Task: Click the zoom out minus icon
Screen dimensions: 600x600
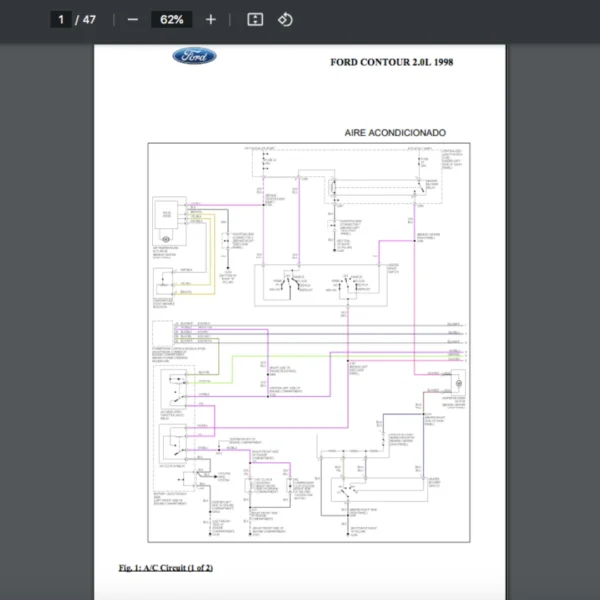Action: (x=132, y=19)
